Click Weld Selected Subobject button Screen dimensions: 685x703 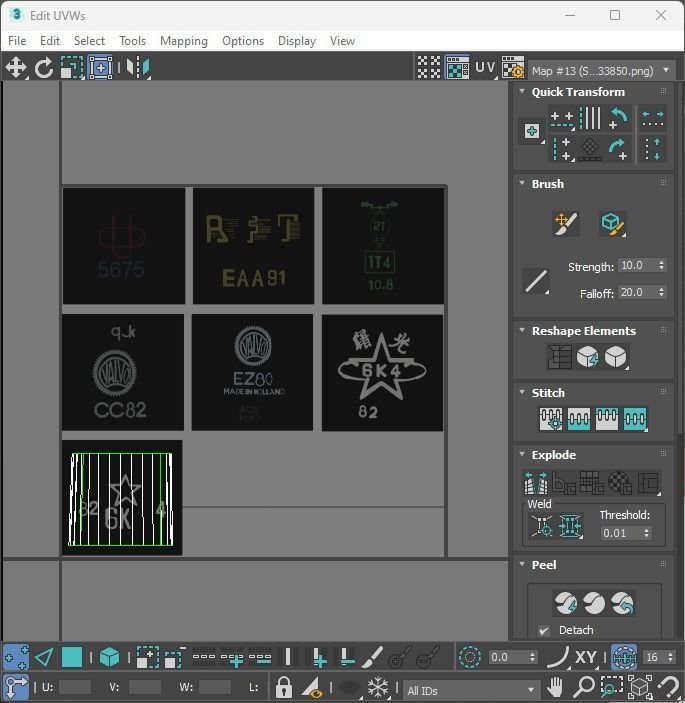[x=570, y=525]
